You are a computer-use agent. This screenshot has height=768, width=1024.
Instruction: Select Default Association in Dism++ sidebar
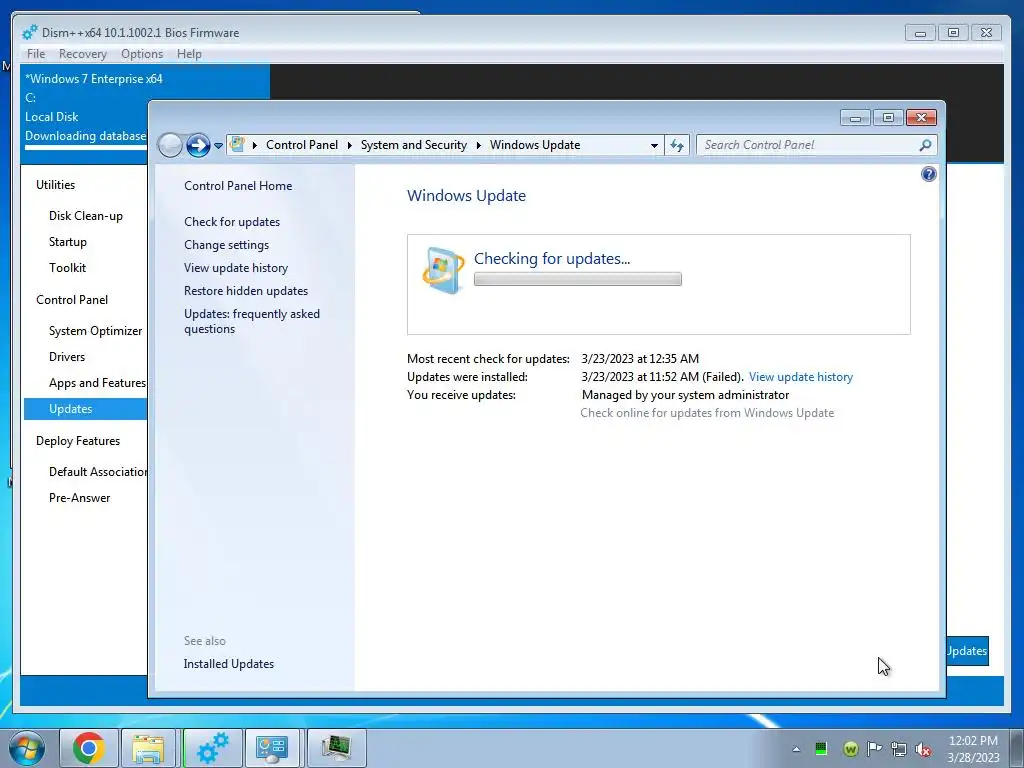tap(98, 472)
